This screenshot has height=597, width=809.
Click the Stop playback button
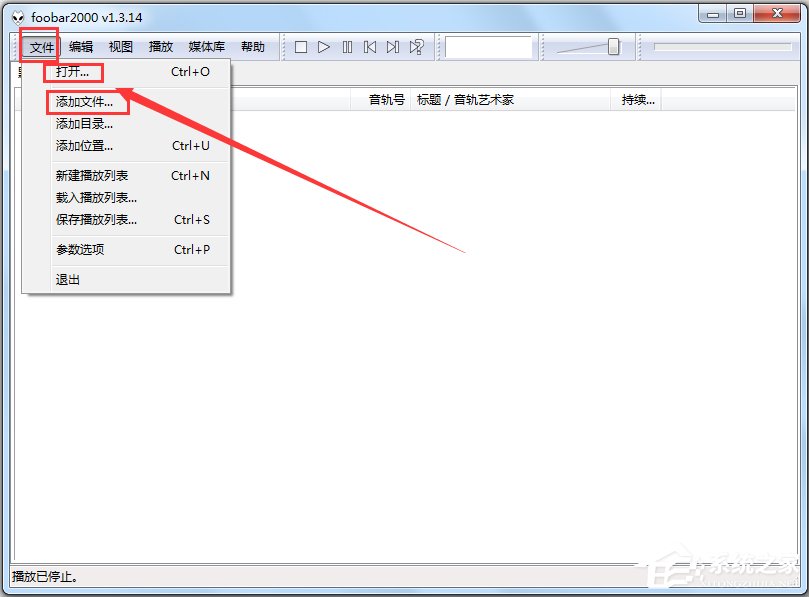pos(301,47)
